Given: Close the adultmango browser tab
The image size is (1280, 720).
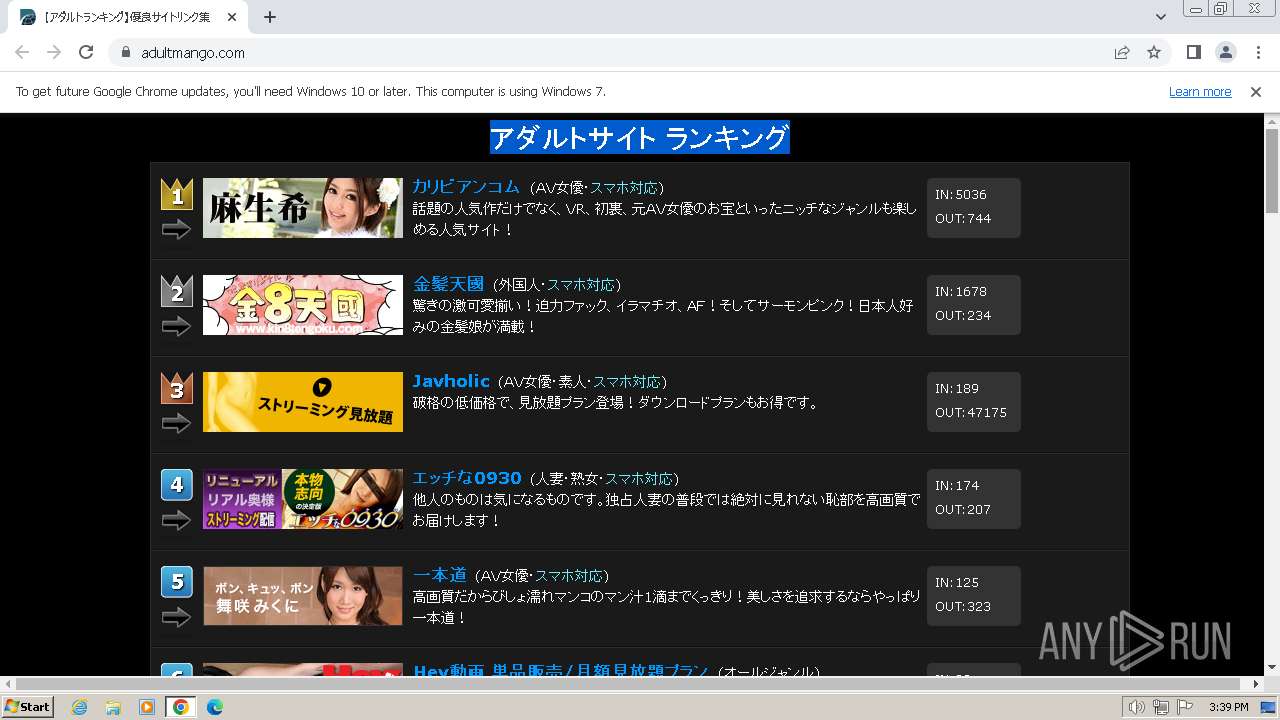Looking at the screenshot, I should 233,17.
